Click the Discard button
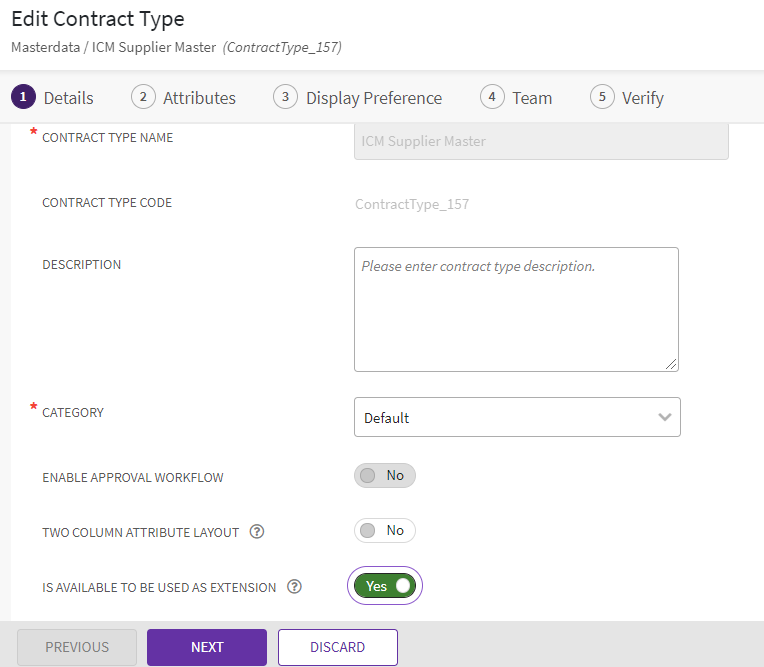The width and height of the screenshot is (764, 667). (x=337, y=647)
